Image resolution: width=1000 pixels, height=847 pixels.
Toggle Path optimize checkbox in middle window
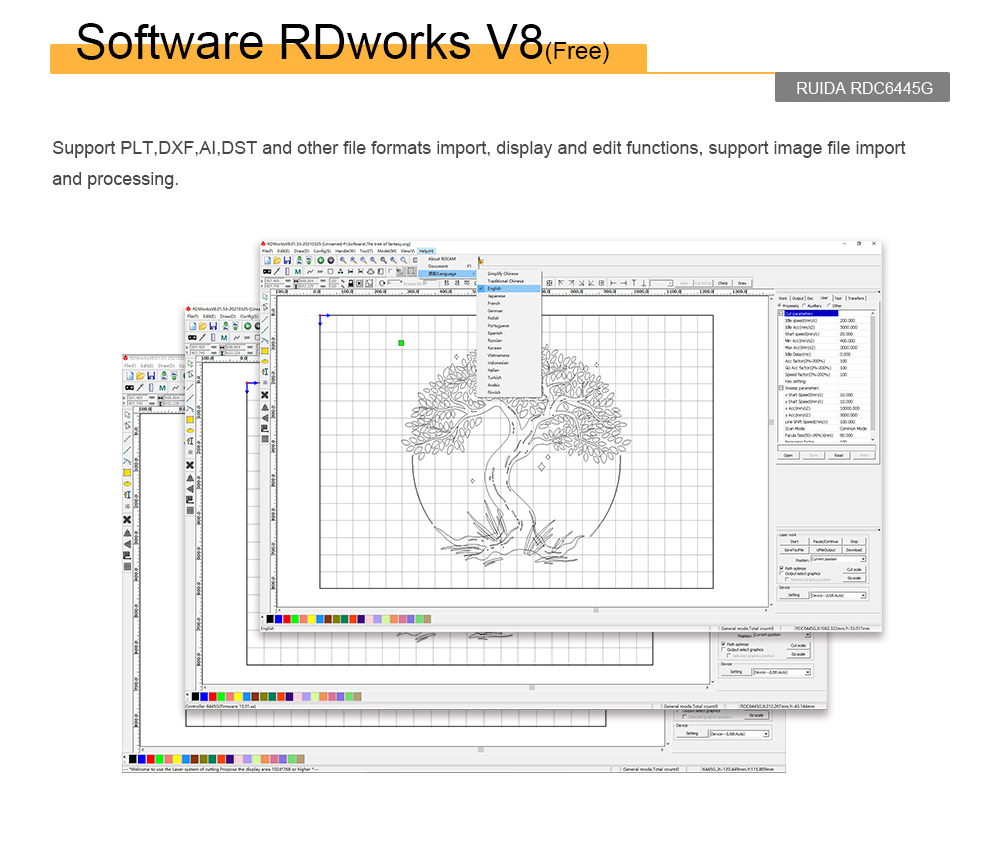click(723, 644)
